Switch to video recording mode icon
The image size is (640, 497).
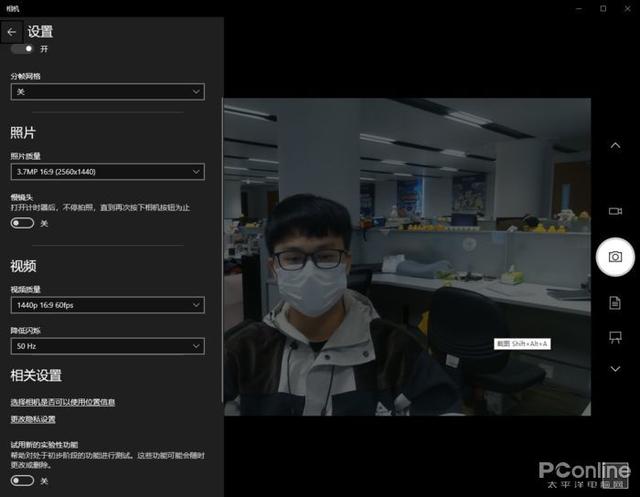coord(615,211)
